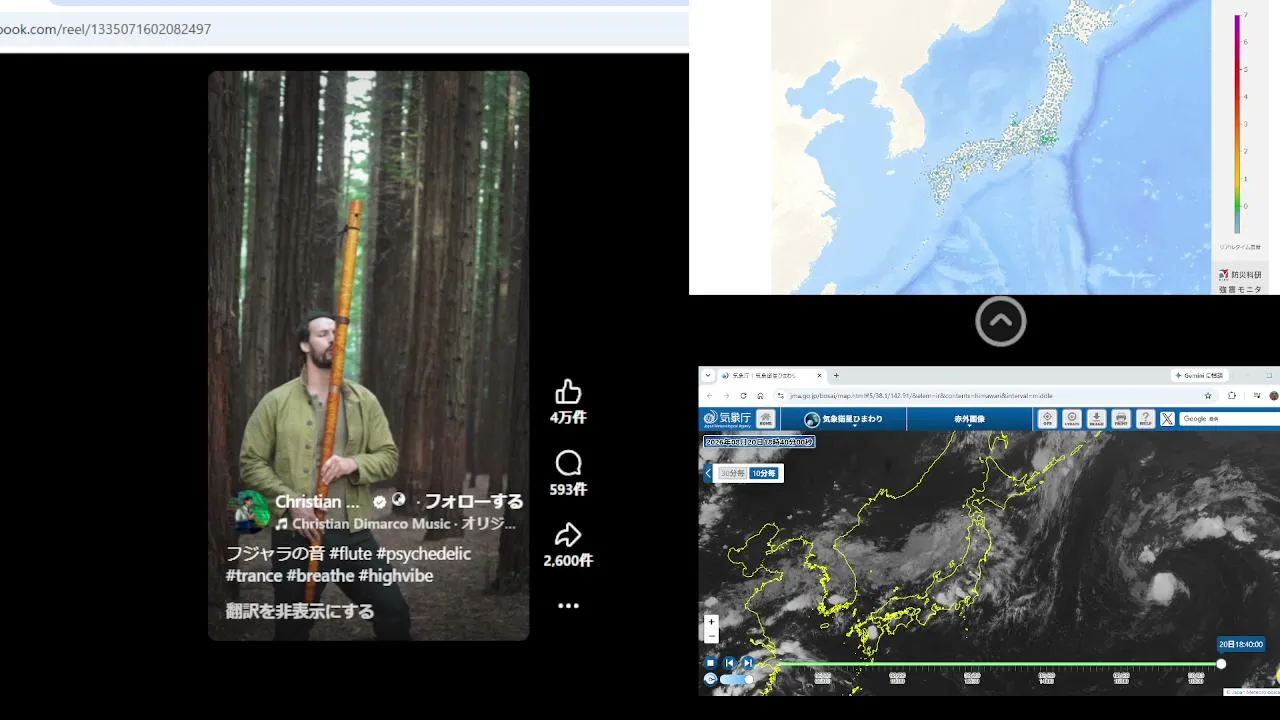Open Christian's profile picture avatar
The width and height of the screenshot is (1280, 720).
point(250,511)
